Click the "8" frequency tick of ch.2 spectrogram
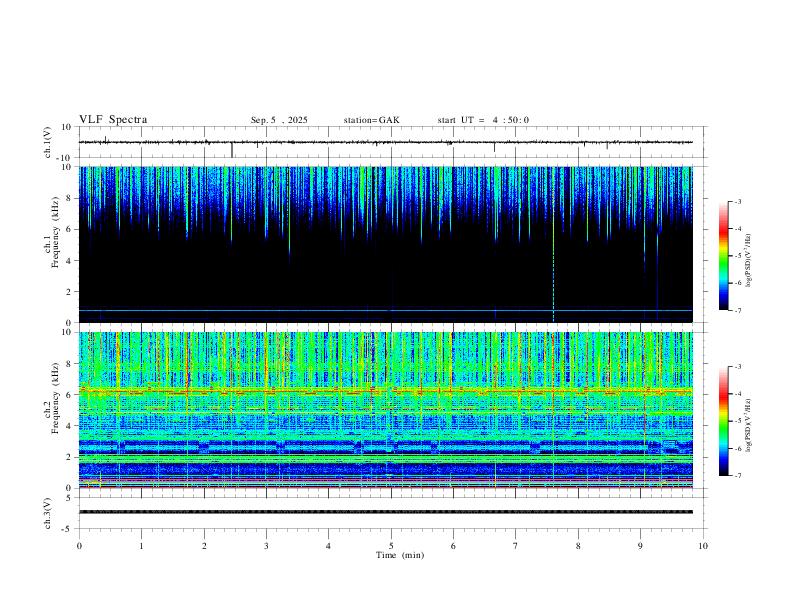 [x=70, y=364]
